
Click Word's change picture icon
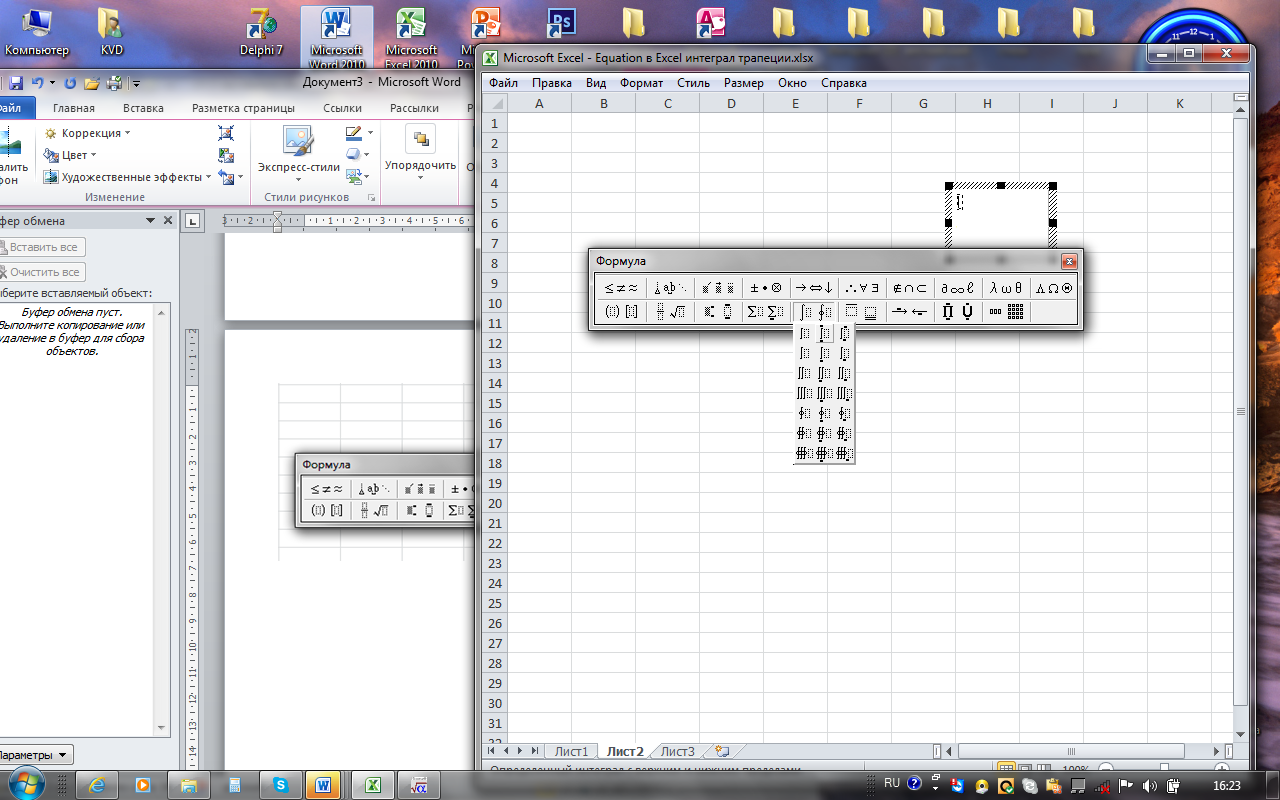point(226,155)
